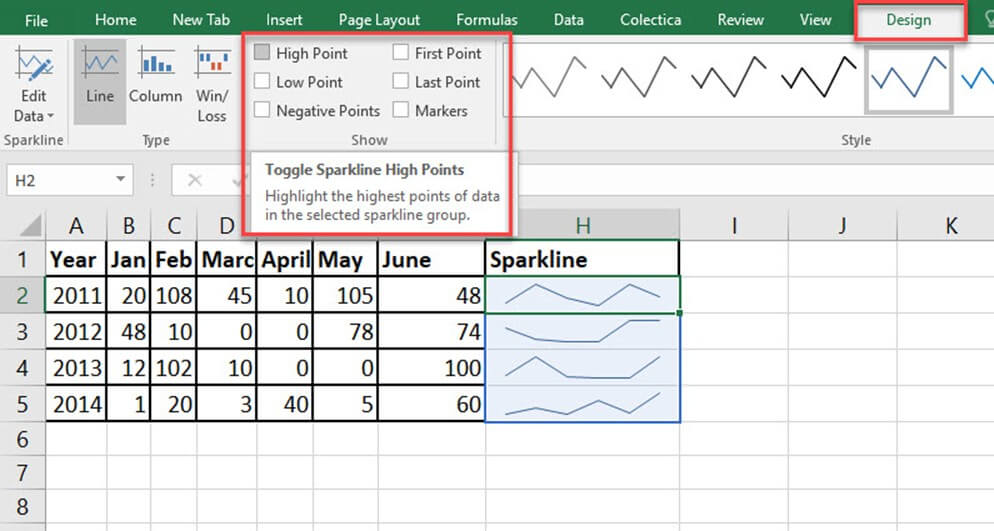Toggle the Negative Points checkbox
This screenshot has height=531, width=994.
click(x=262, y=111)
